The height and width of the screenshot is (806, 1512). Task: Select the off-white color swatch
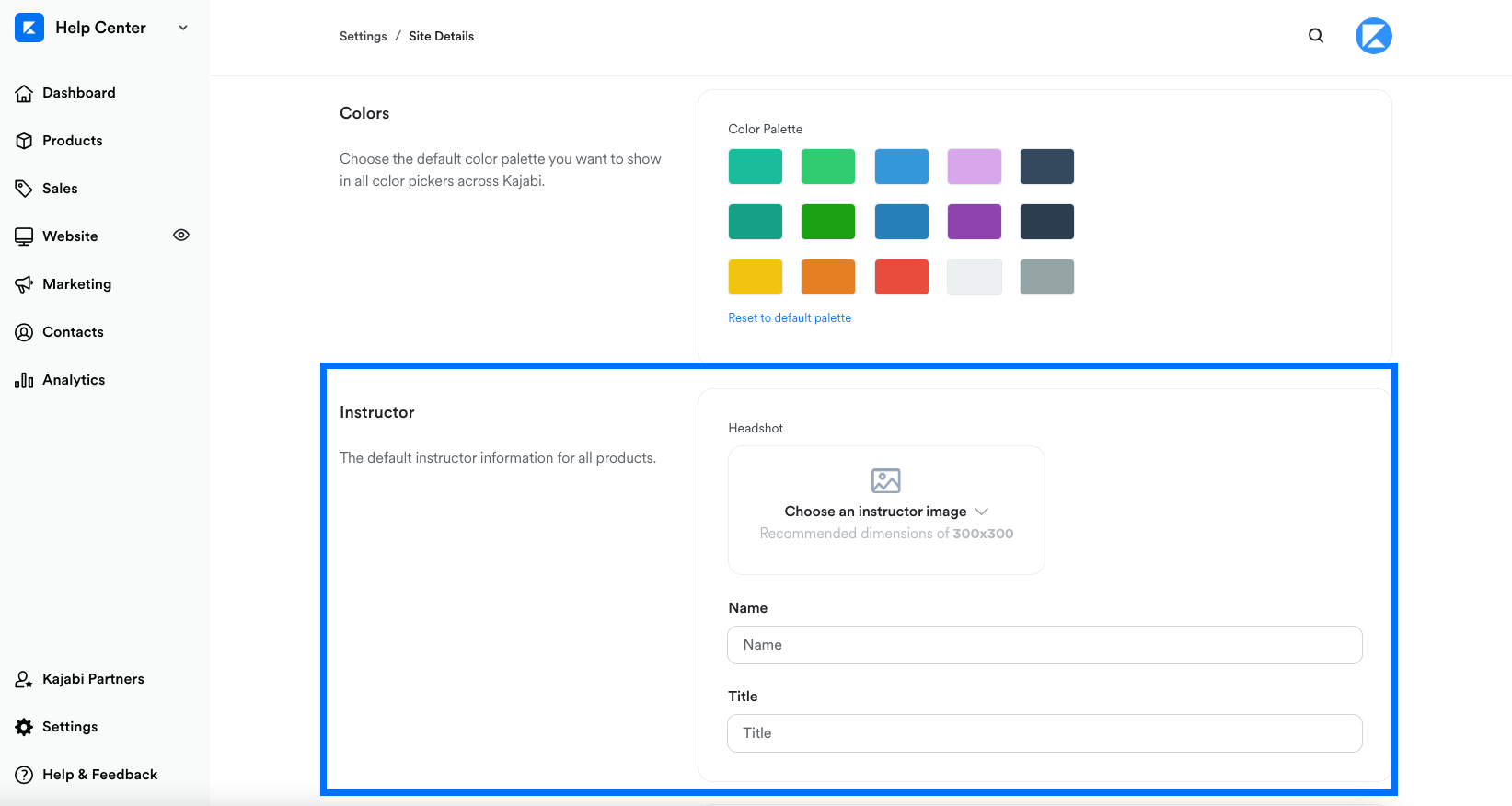coord(975,277)
